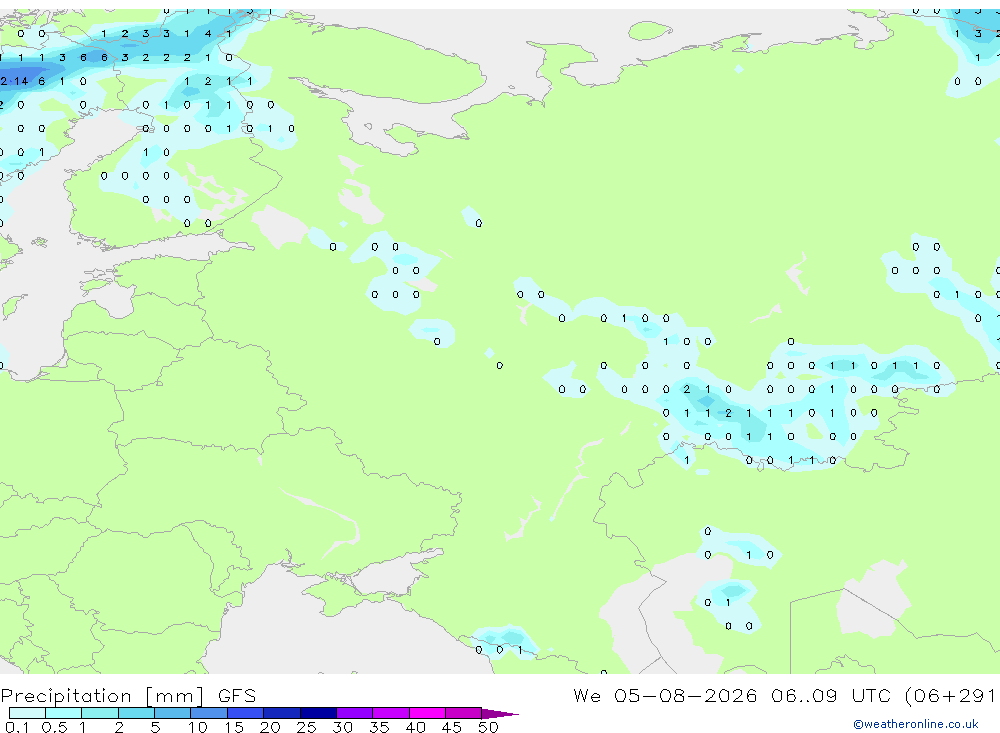Click the "25" legend scale label
1000x733 pixels.
[x=306, y=727]
